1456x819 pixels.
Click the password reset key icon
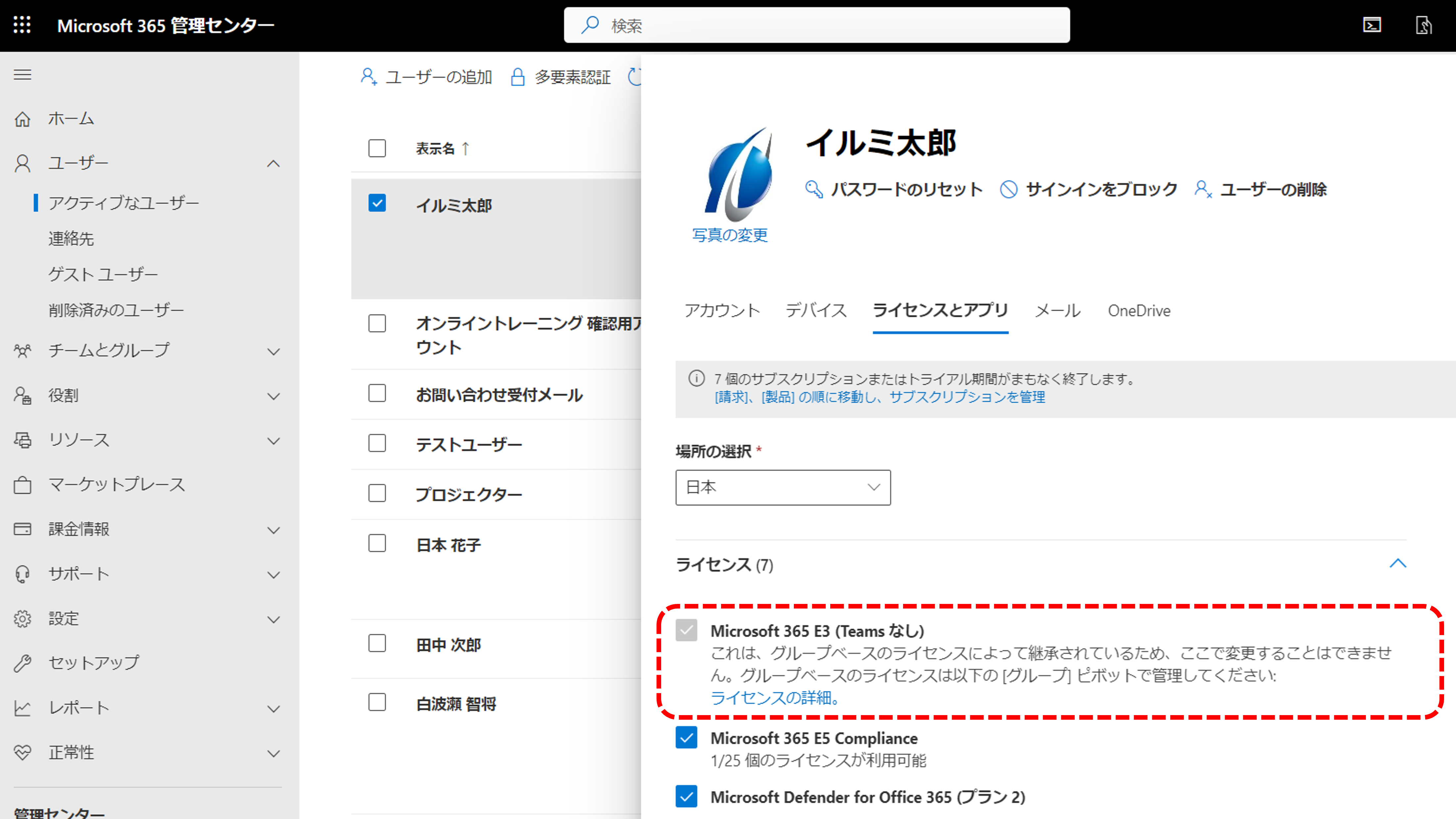[814, 189]
